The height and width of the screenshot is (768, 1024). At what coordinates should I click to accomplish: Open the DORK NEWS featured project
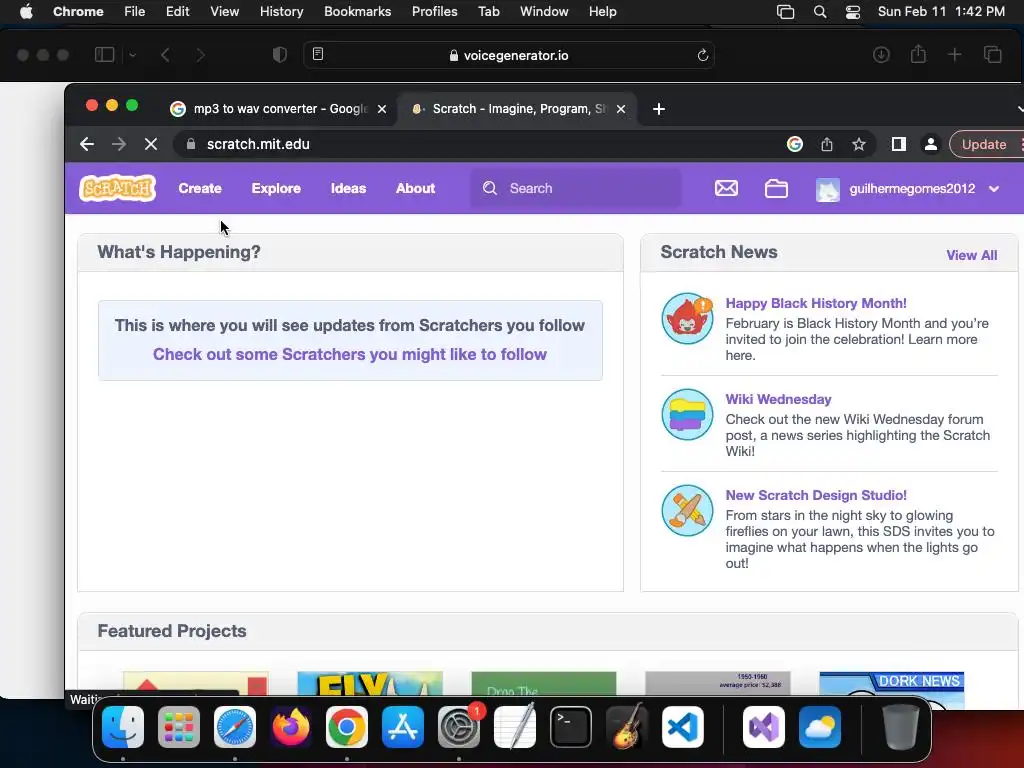(891, 684)
